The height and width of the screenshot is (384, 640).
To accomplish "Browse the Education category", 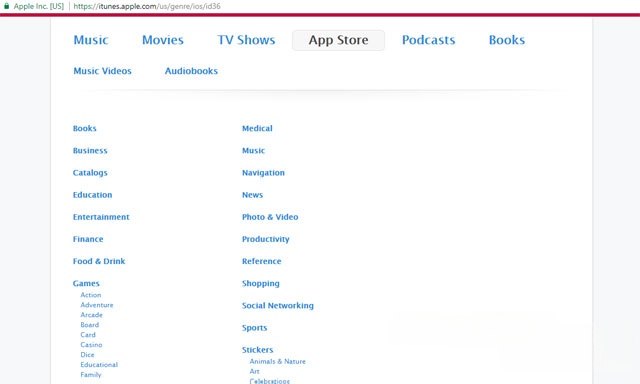I will [92, 195].
